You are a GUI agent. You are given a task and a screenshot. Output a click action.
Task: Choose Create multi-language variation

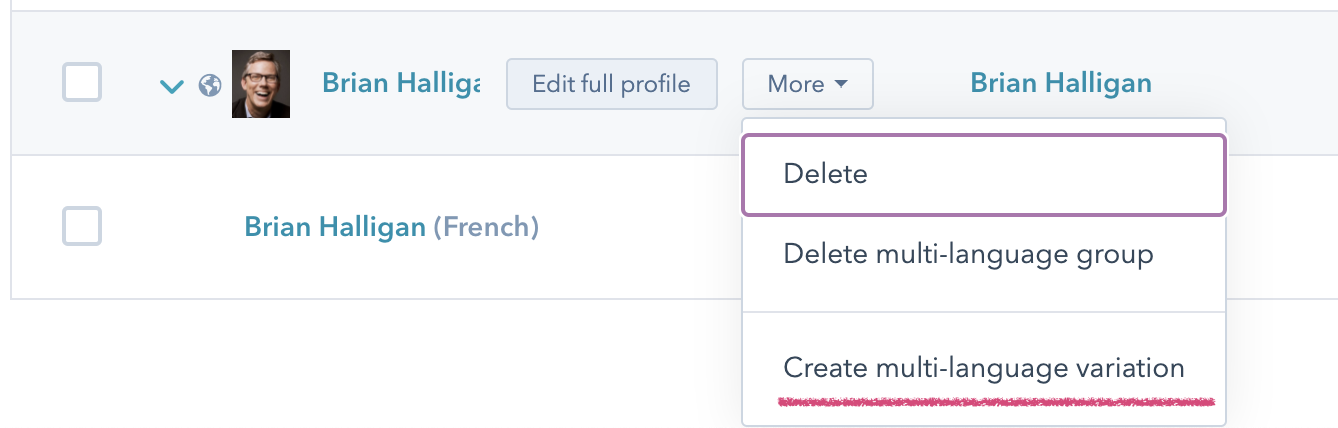pyautogui.click(x=983, y=367)
